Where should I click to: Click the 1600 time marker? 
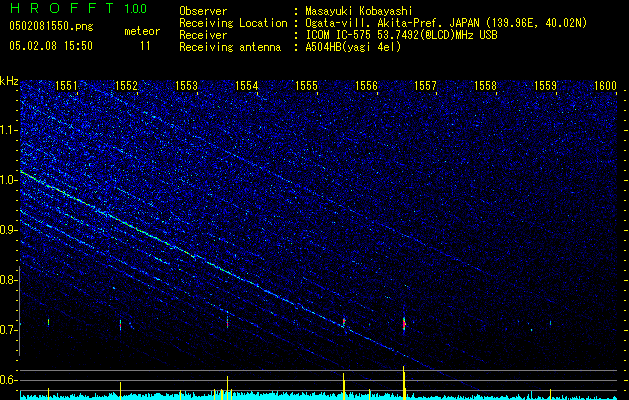click(605, 85)
